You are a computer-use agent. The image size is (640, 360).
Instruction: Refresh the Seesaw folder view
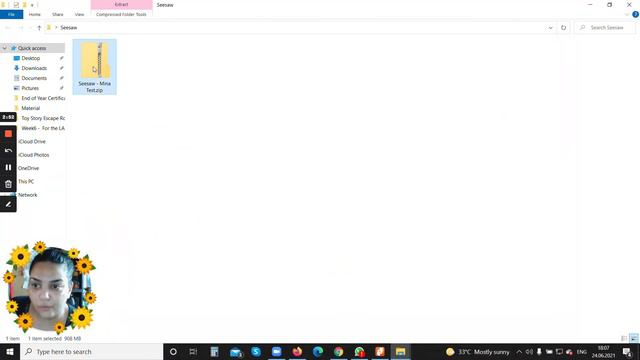click(563, 28)
